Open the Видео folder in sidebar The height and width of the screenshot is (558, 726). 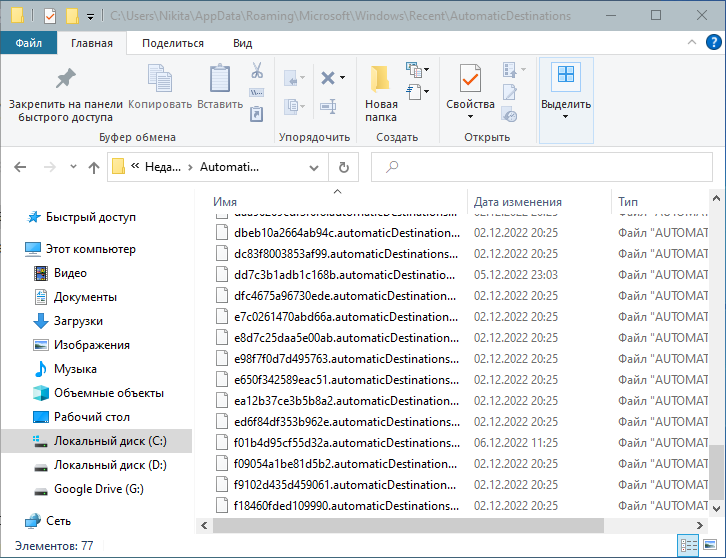[x=70, y=273]
